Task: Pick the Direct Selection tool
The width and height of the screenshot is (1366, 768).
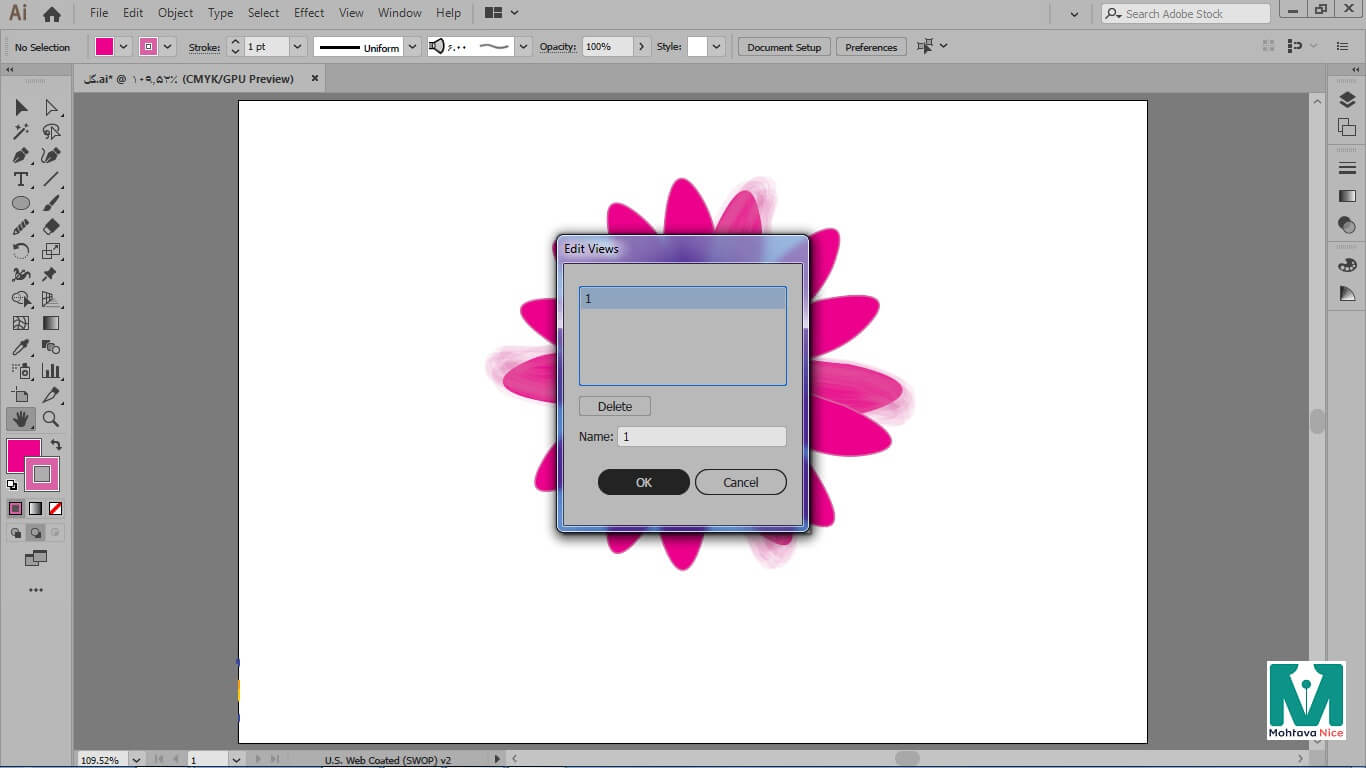Action: (51, 108)
